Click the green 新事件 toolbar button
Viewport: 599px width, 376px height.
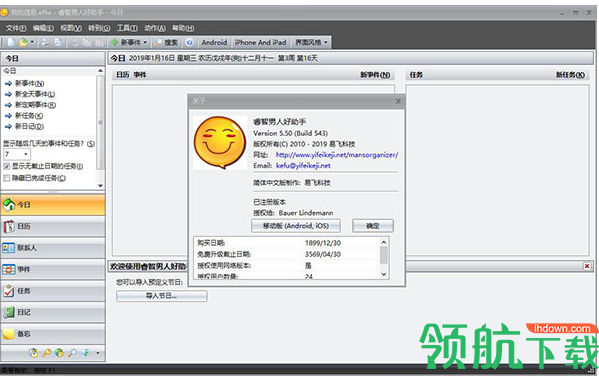click(126, 42)
